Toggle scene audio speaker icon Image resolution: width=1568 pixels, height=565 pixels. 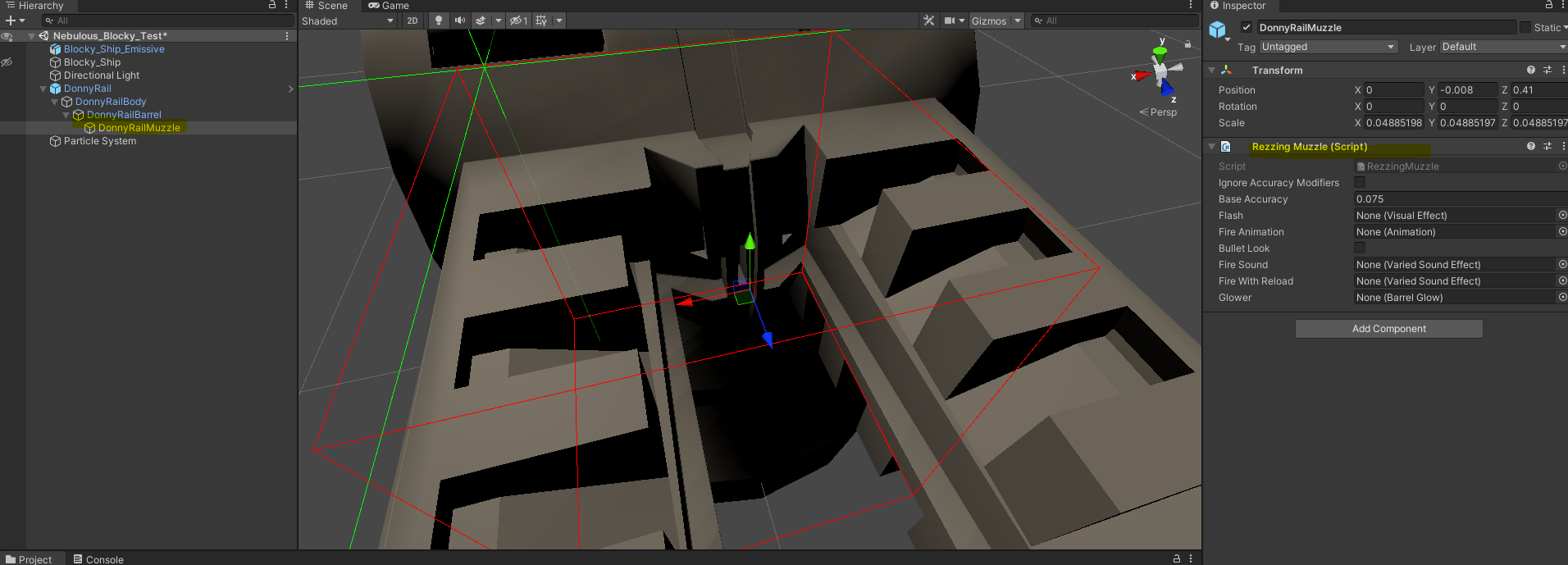point(459,21)
